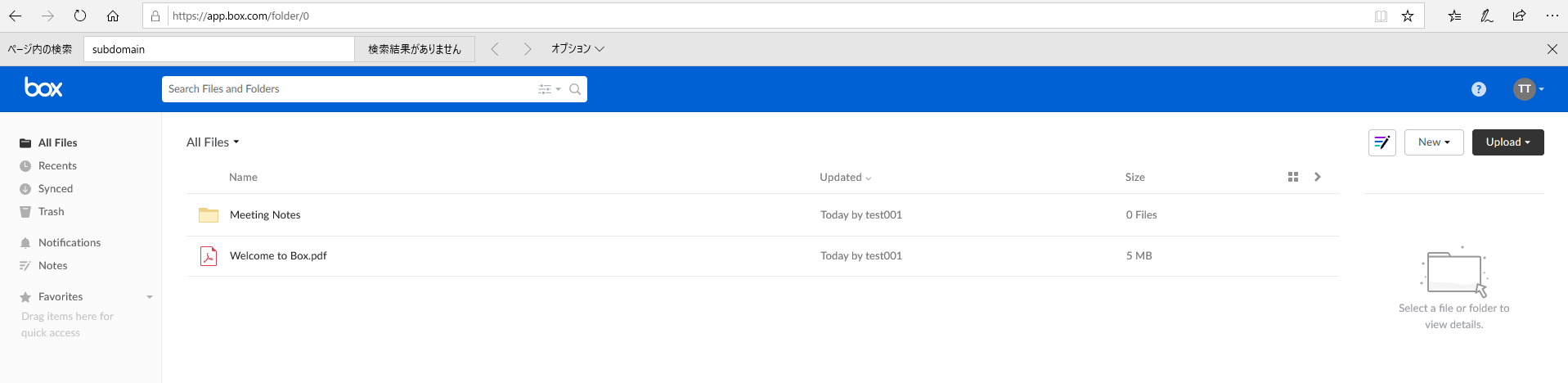Sort by Name column header
1568x383 pixels.
(243, 178)
